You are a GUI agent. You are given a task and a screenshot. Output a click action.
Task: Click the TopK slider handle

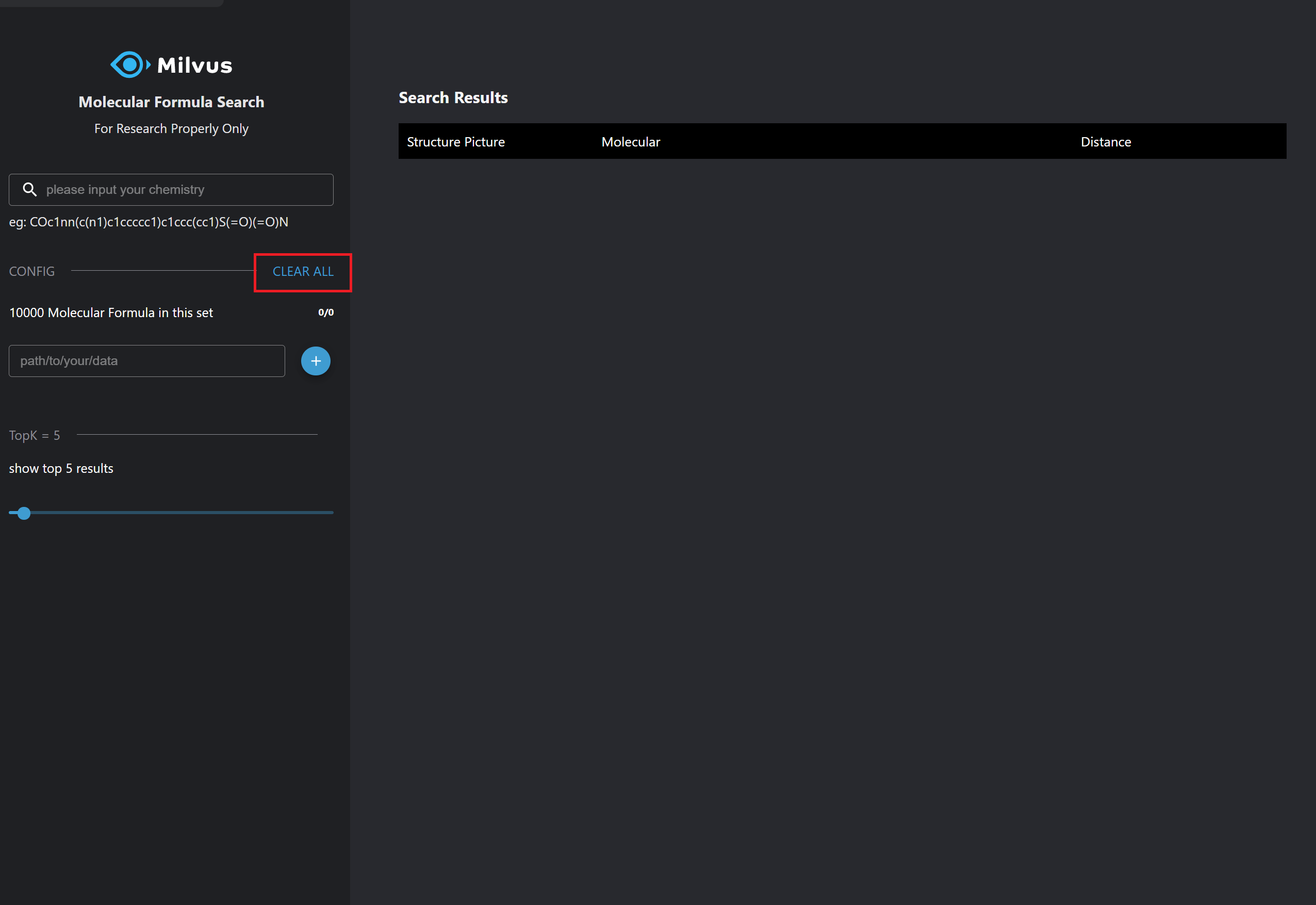point(24,513)
